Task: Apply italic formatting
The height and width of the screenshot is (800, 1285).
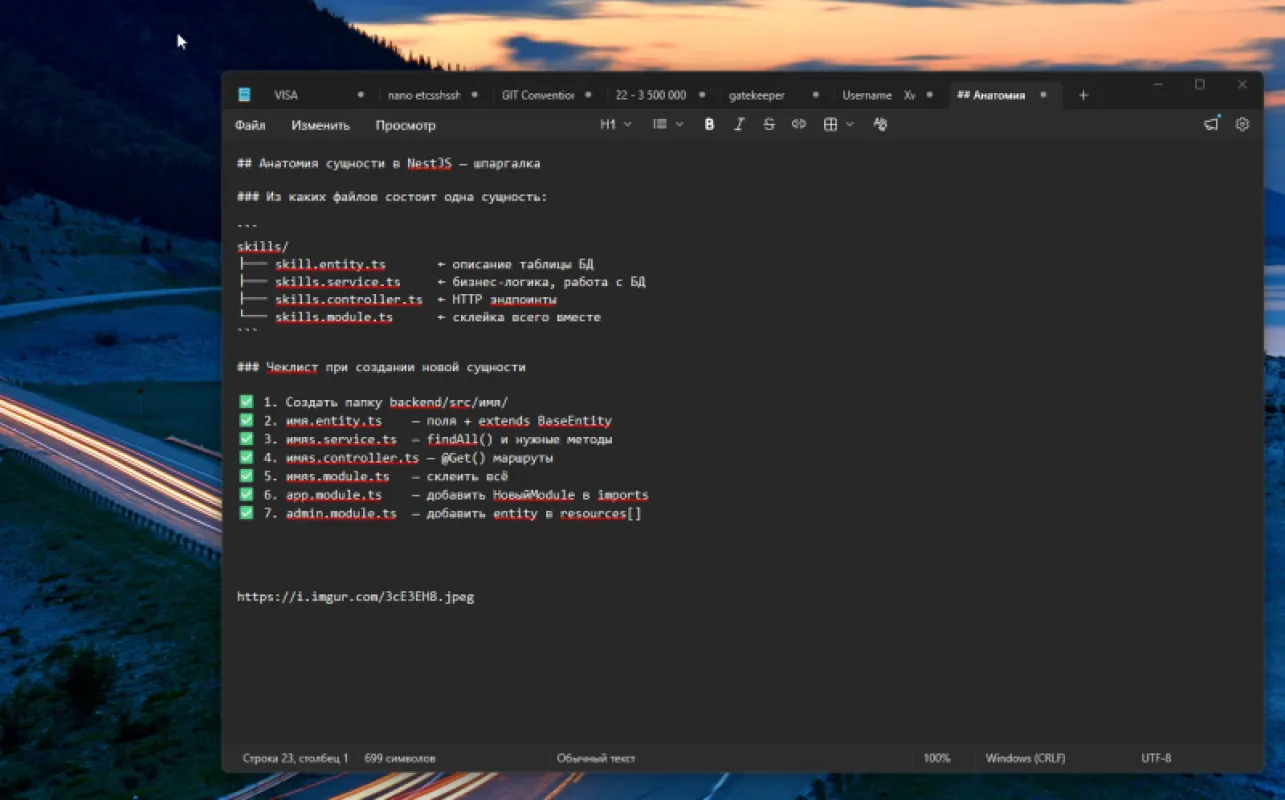Action: point(739,125)
